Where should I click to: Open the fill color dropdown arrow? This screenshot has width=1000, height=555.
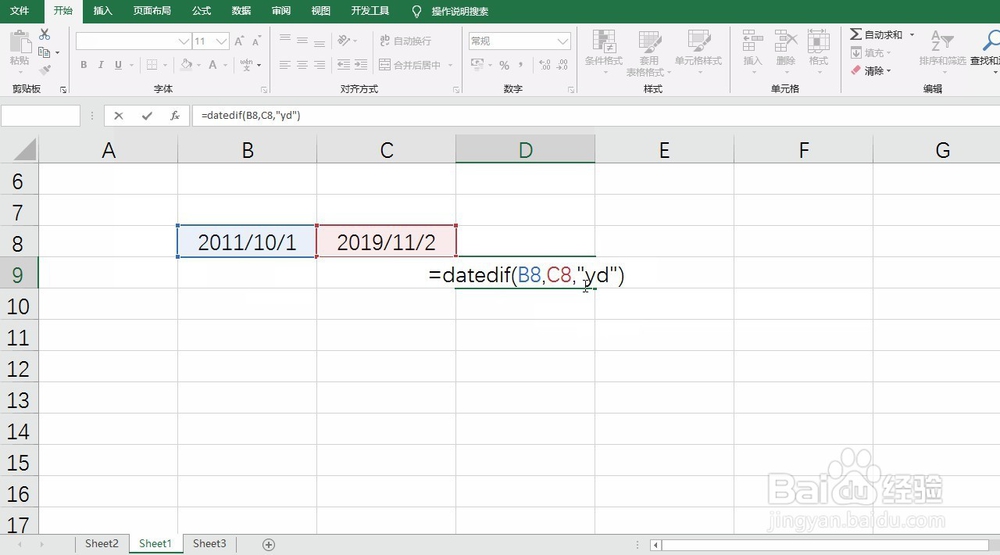tap(198, 65)
